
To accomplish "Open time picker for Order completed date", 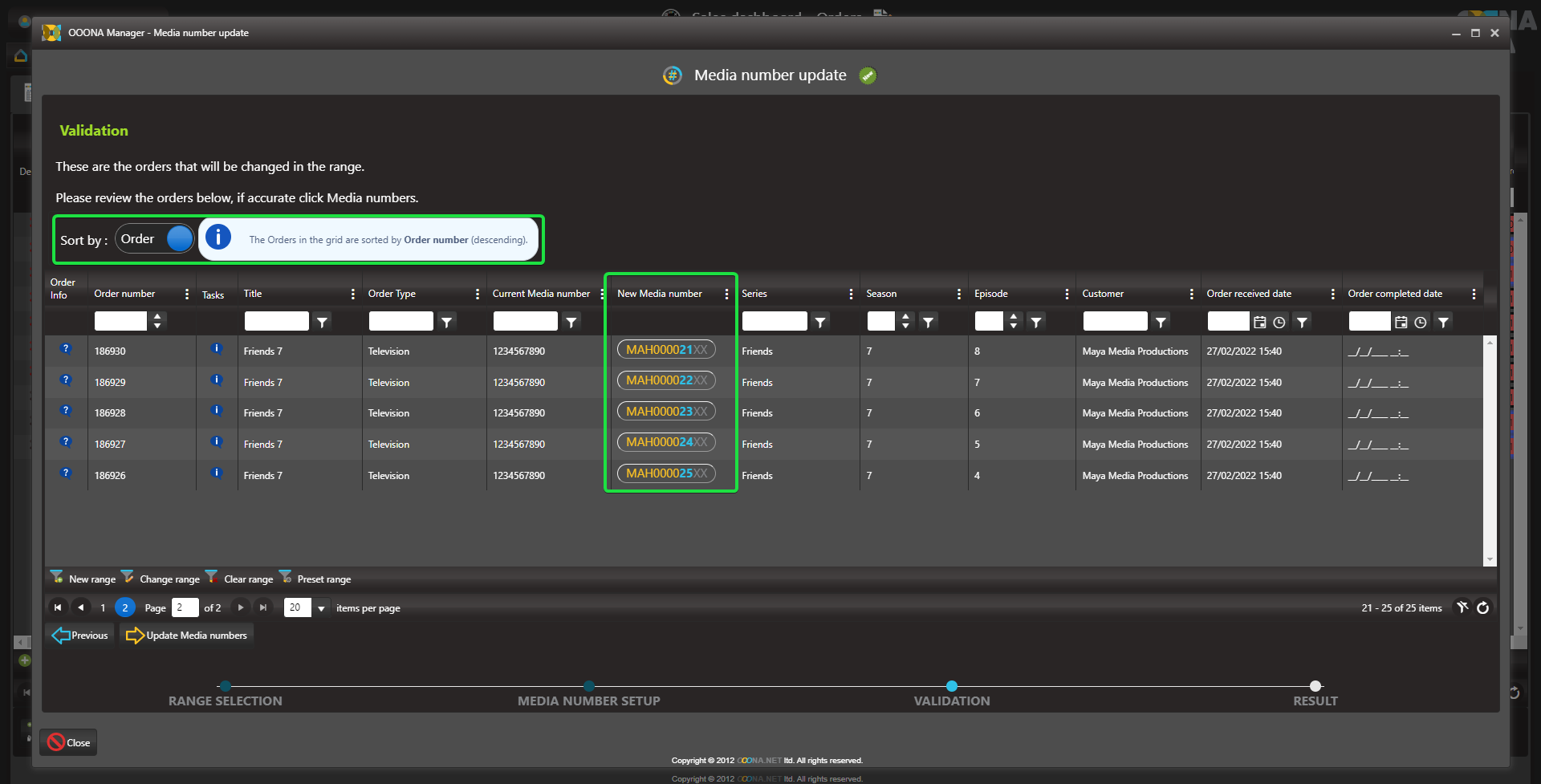I will (1420, 322).
